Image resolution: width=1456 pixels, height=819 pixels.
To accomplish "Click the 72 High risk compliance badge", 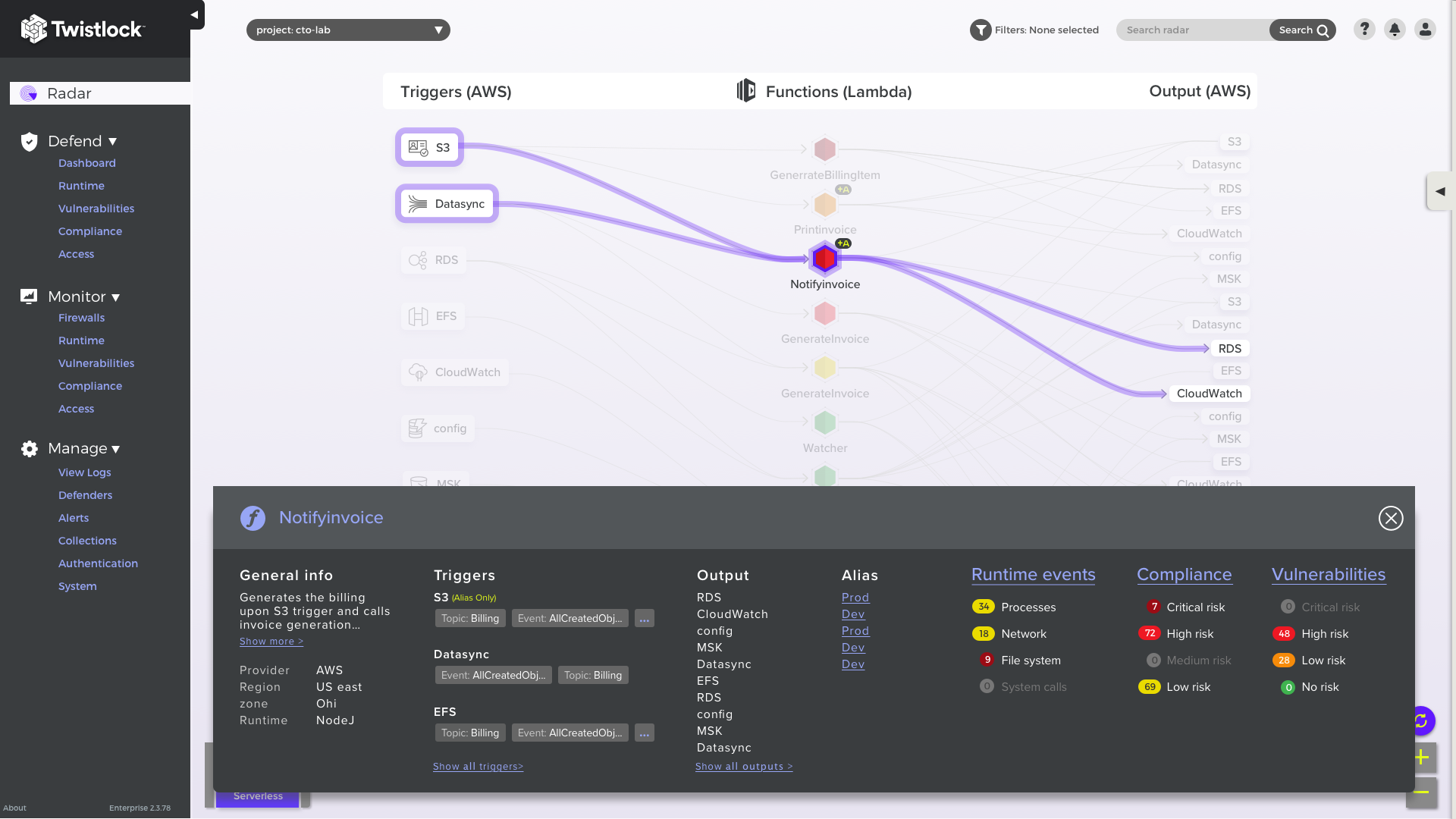I will pos(1150,633).
